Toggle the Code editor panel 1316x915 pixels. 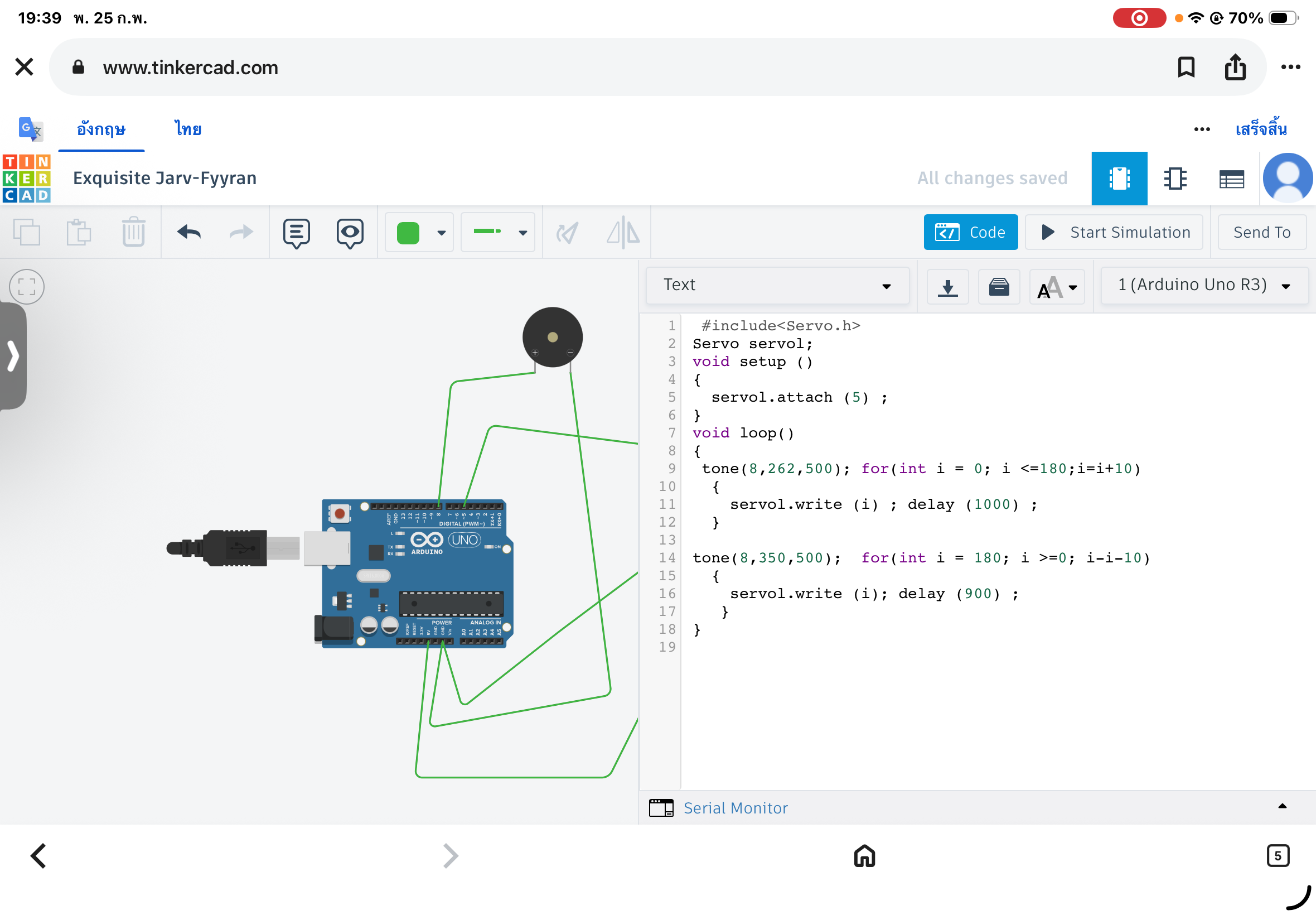(x=970, y=232)
